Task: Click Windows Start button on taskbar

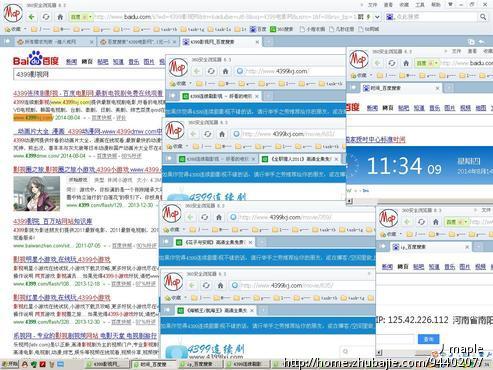Action: coord(9,364)
